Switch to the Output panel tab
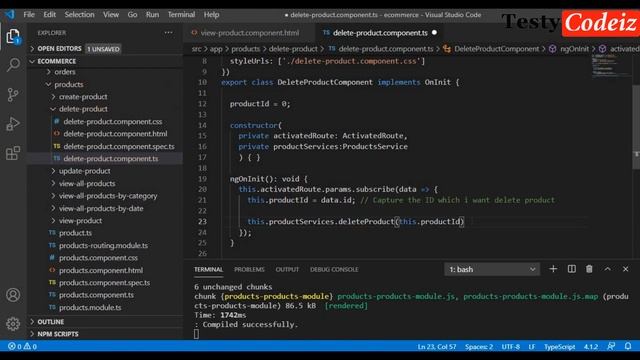 (x=287, y=269)
